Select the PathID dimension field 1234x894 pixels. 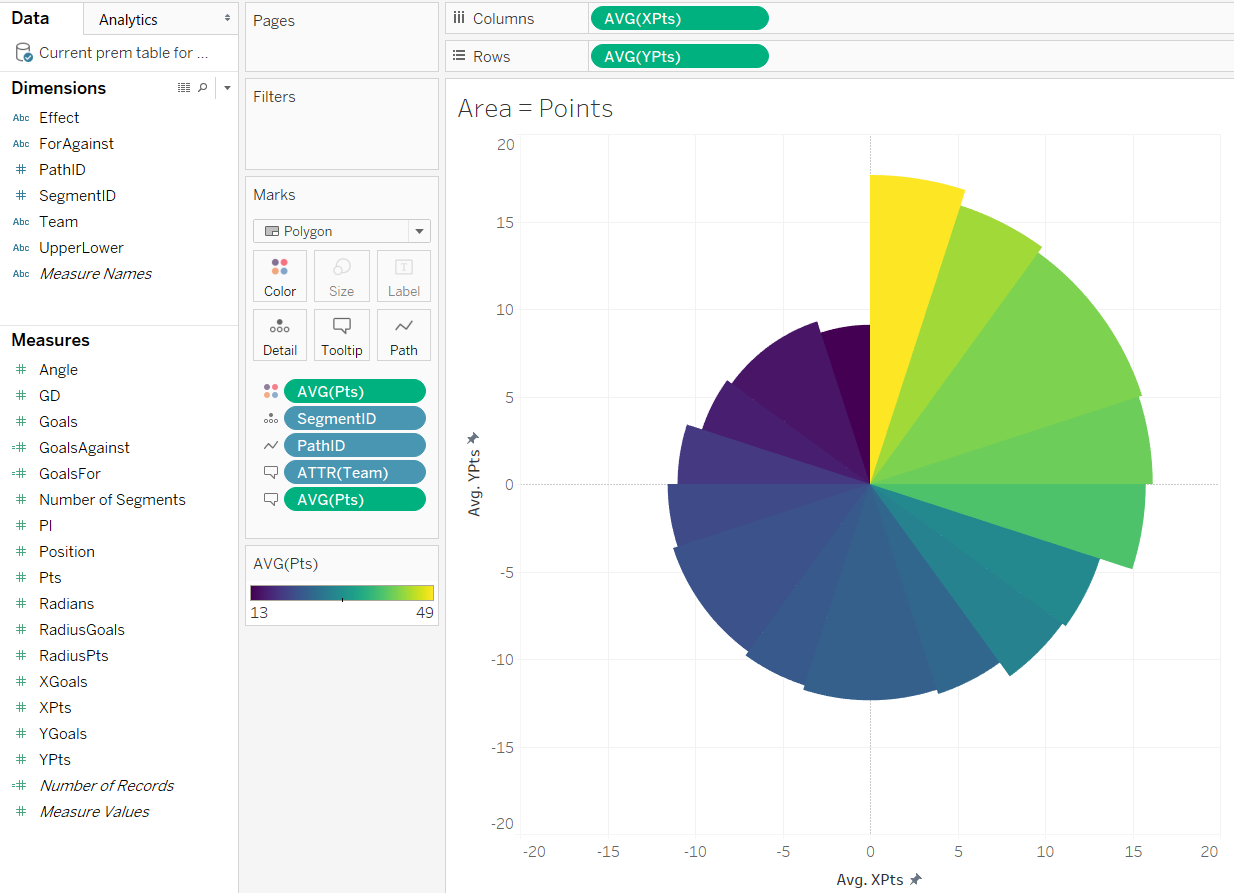[62, 169]
